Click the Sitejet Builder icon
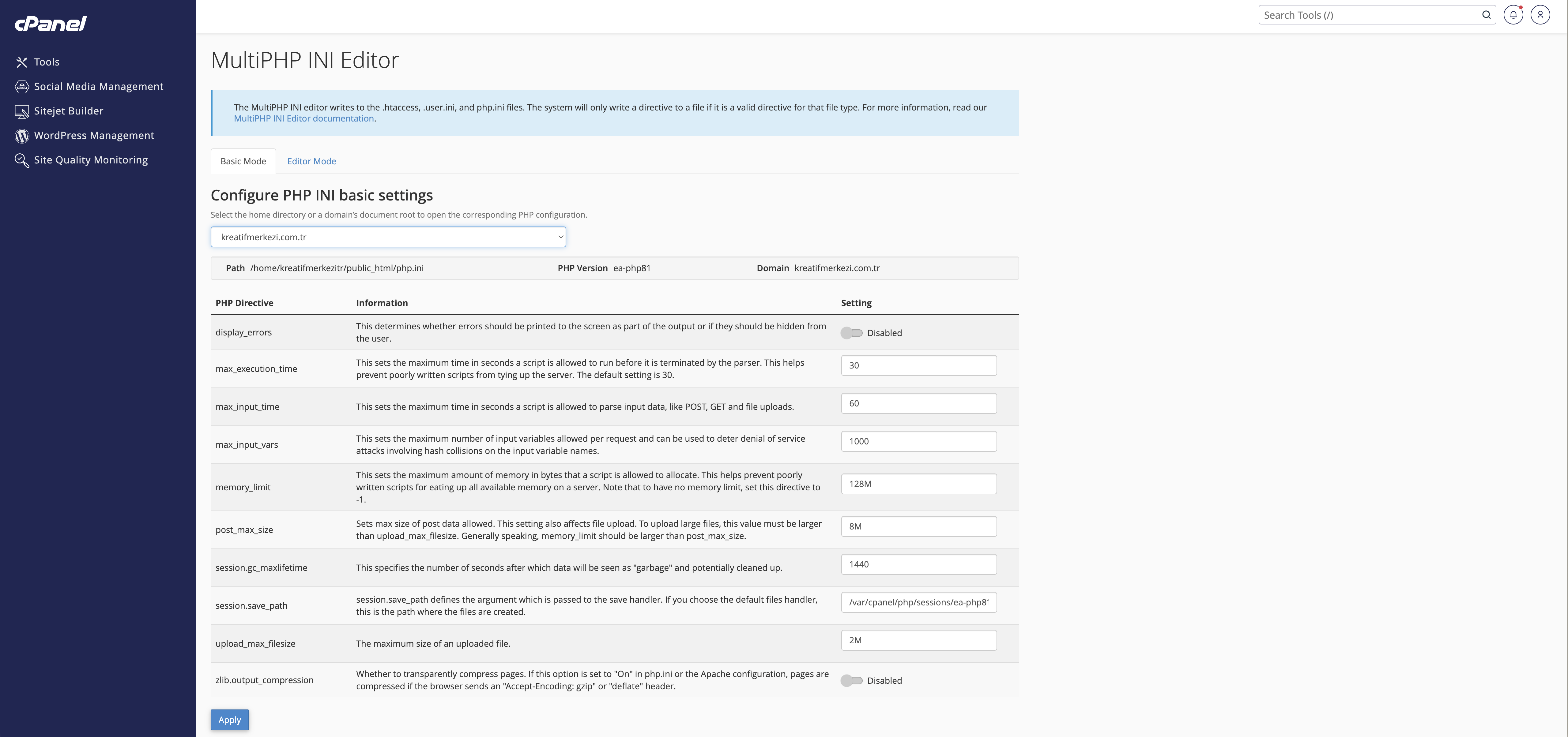The width and height of the screenshot is (1568, 737). [22, 111]
